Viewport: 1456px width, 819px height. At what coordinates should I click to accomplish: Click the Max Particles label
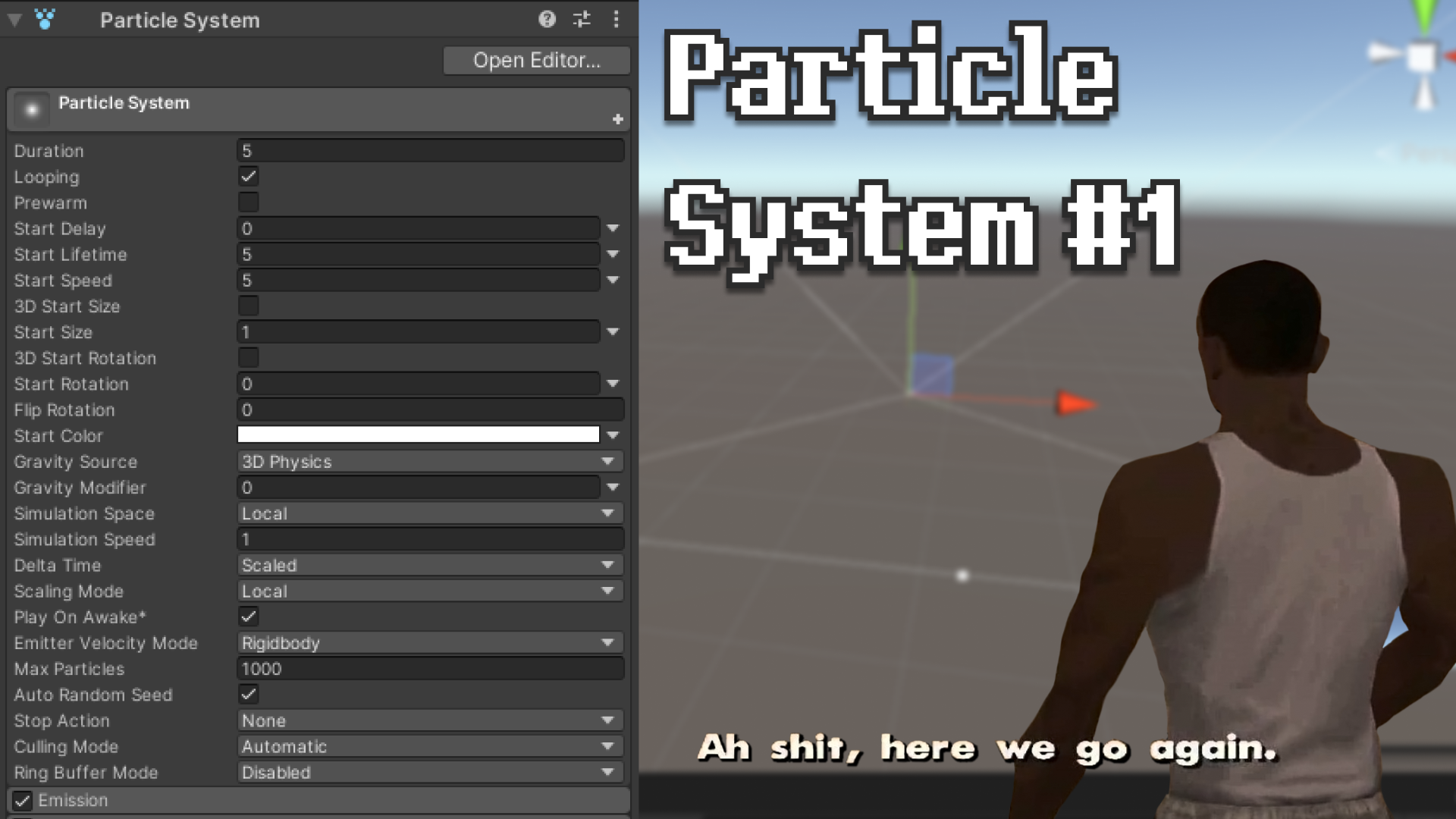tap(69, 669)
